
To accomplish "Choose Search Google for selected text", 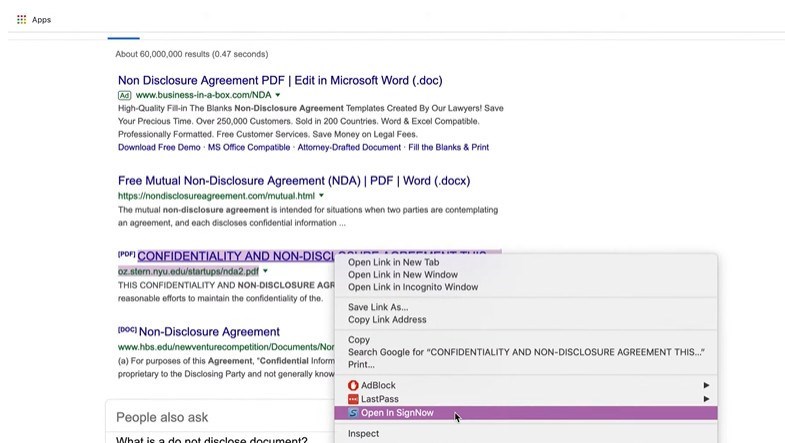I will pyautogui.click(x=526, y=352).
